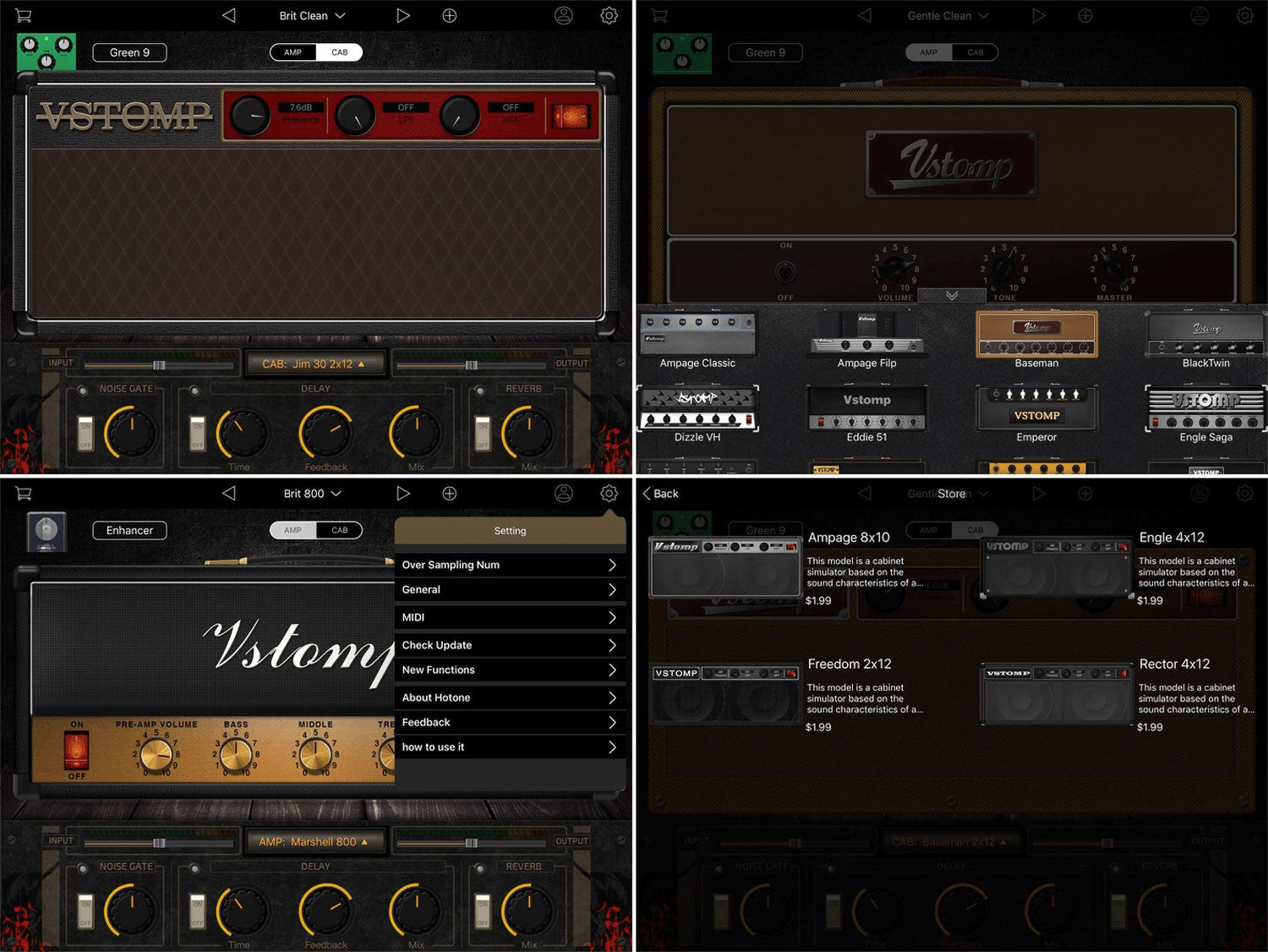This screenshot has height=952, width=1268.
Task: Buy Ampage 8x10 for $1.99
Action: tap(818, 600)
